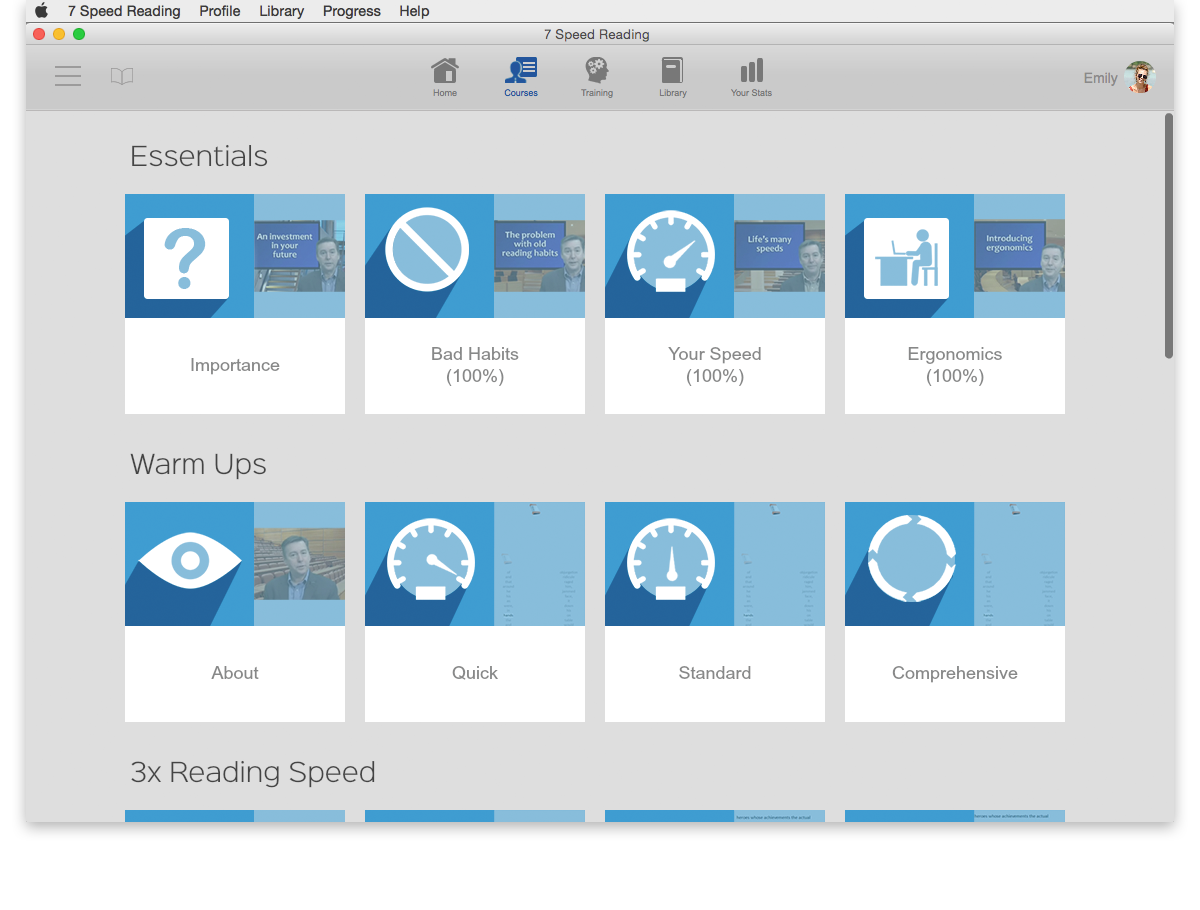Click the Your Speed gauge icon
Image resolution: width=1200 pixels, height=910 pixels.
670,251
